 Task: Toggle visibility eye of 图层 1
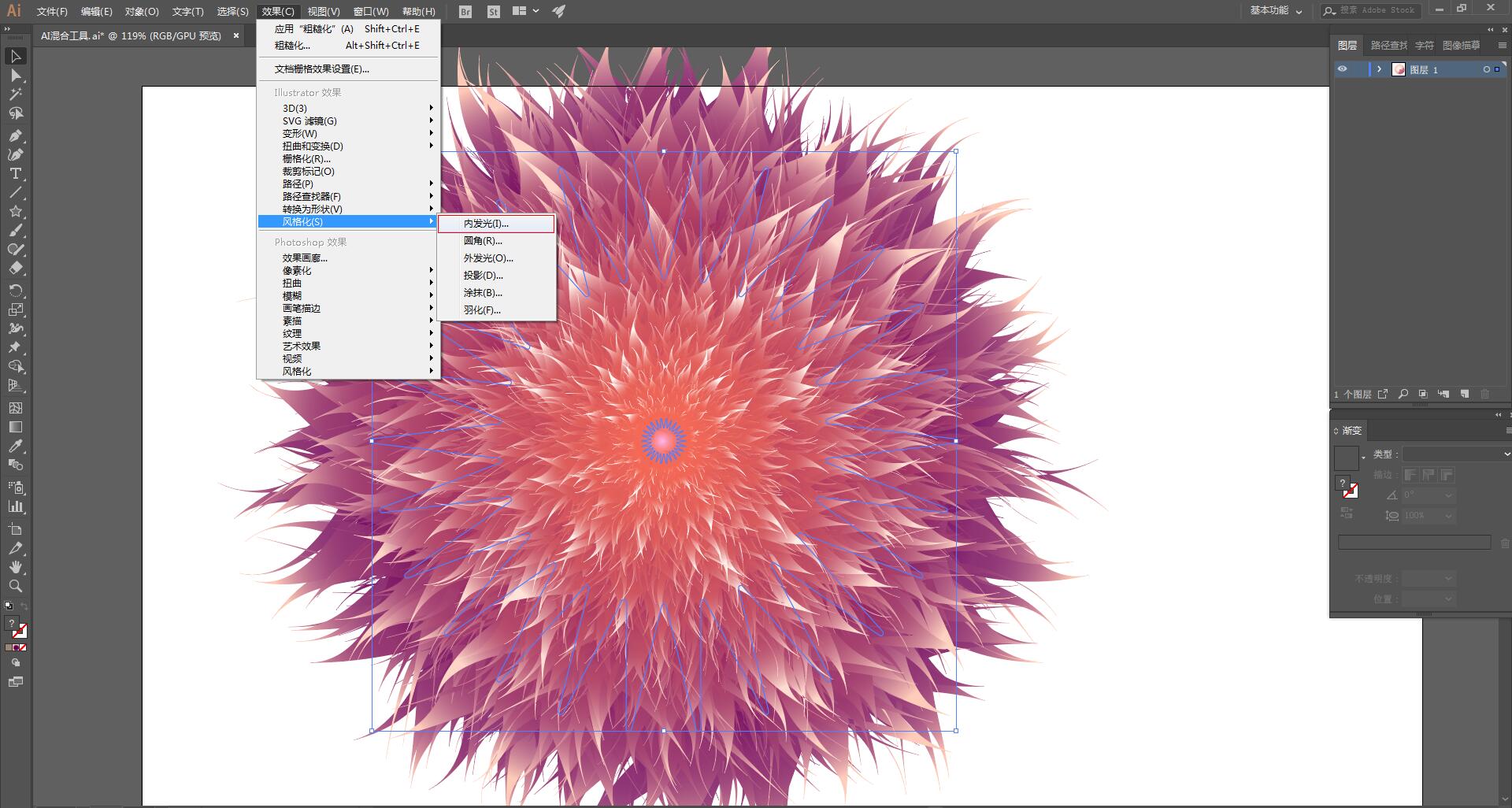pyautogui.click(x=1343, y=69)
